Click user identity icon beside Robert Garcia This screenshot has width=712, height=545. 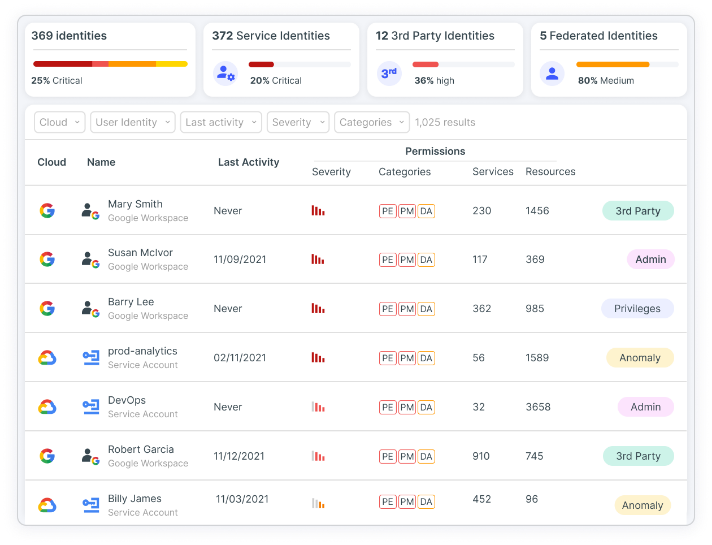pyautogui.click(x=91, y=456)
